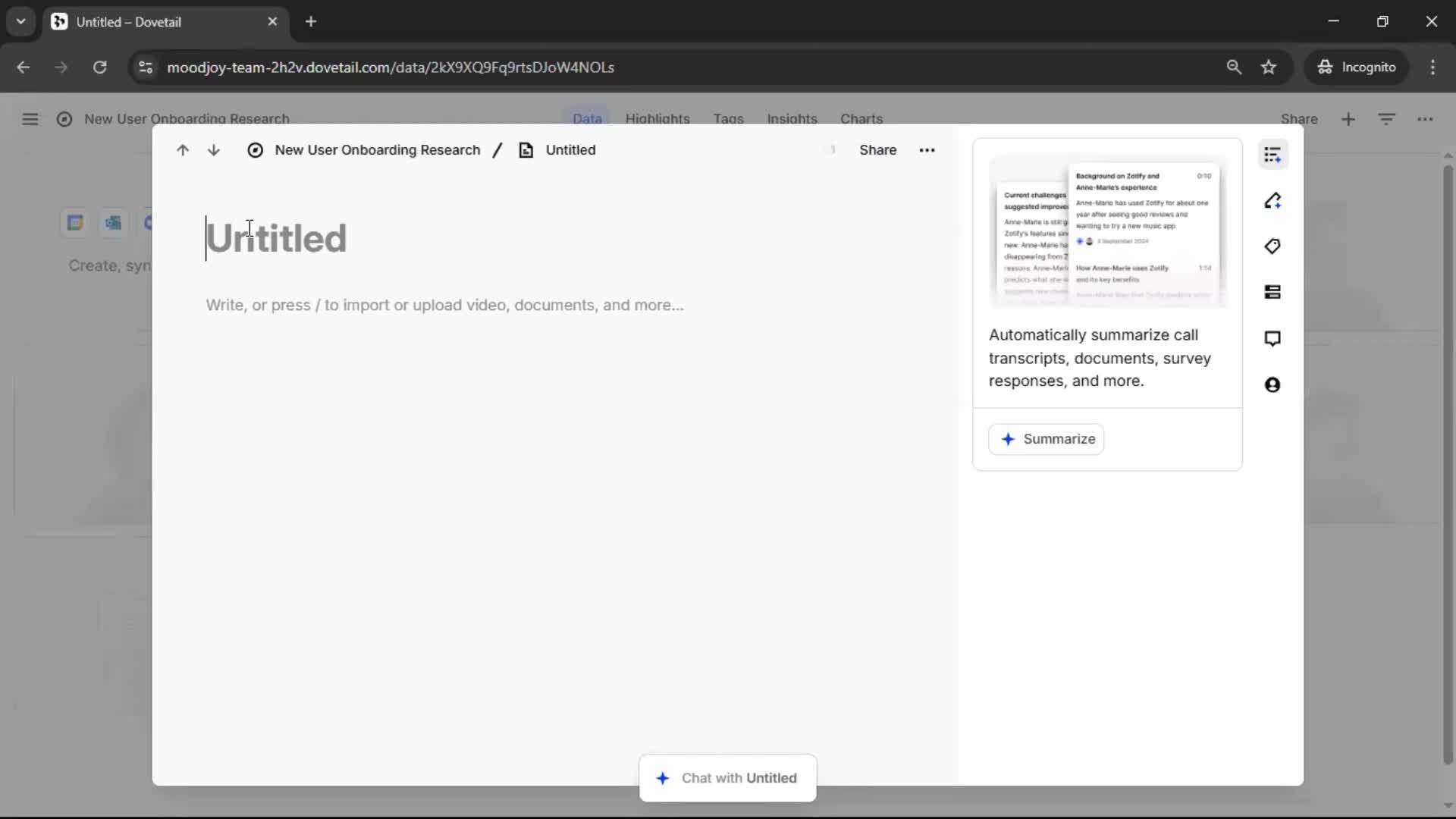Click the Untitled title field
This screenshot has height=819, width=1456.
click(277, 238)
